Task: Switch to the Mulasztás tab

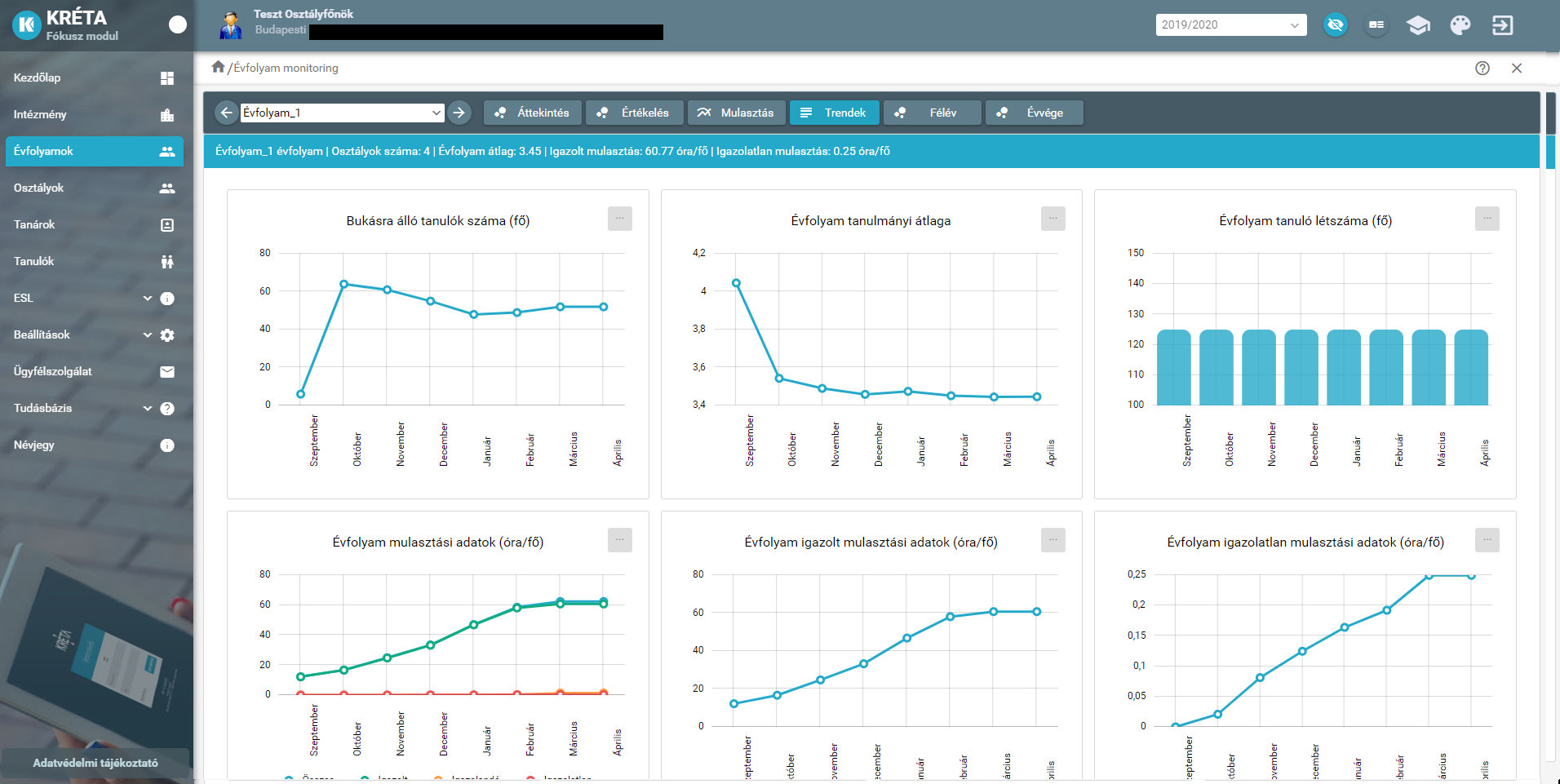Action: pos(736,113)
